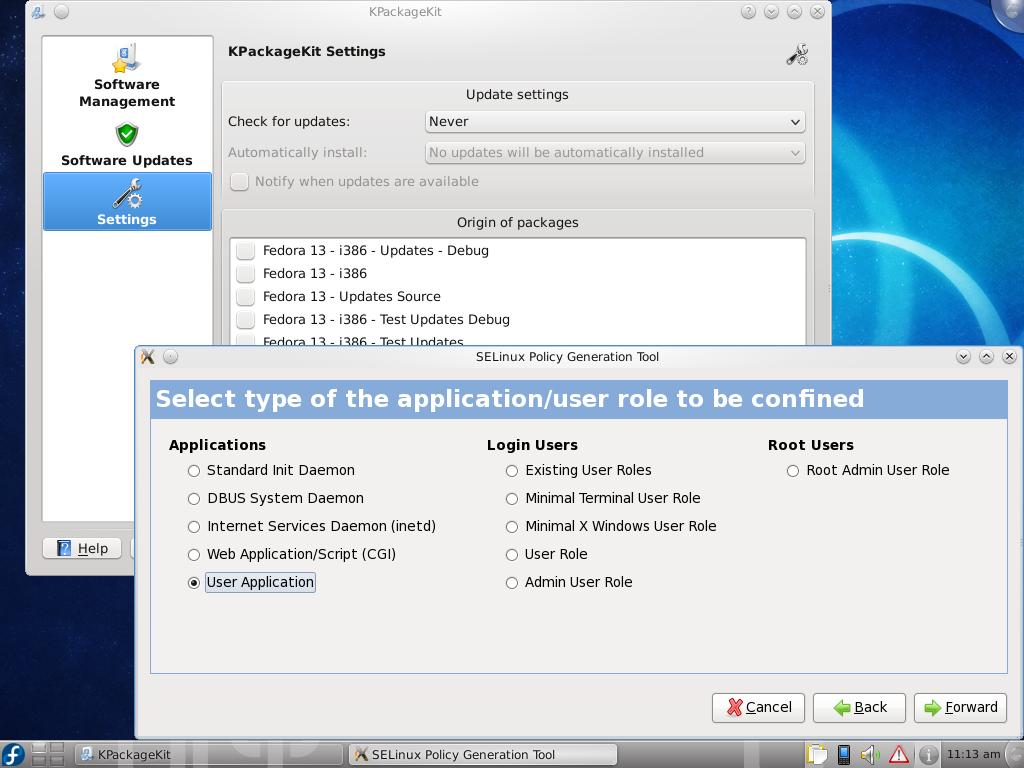Enable the Fedora 13 - i386 repository
Image resolution: width=1024 pixels, height=768 pixels.
[x=246, y=274]
